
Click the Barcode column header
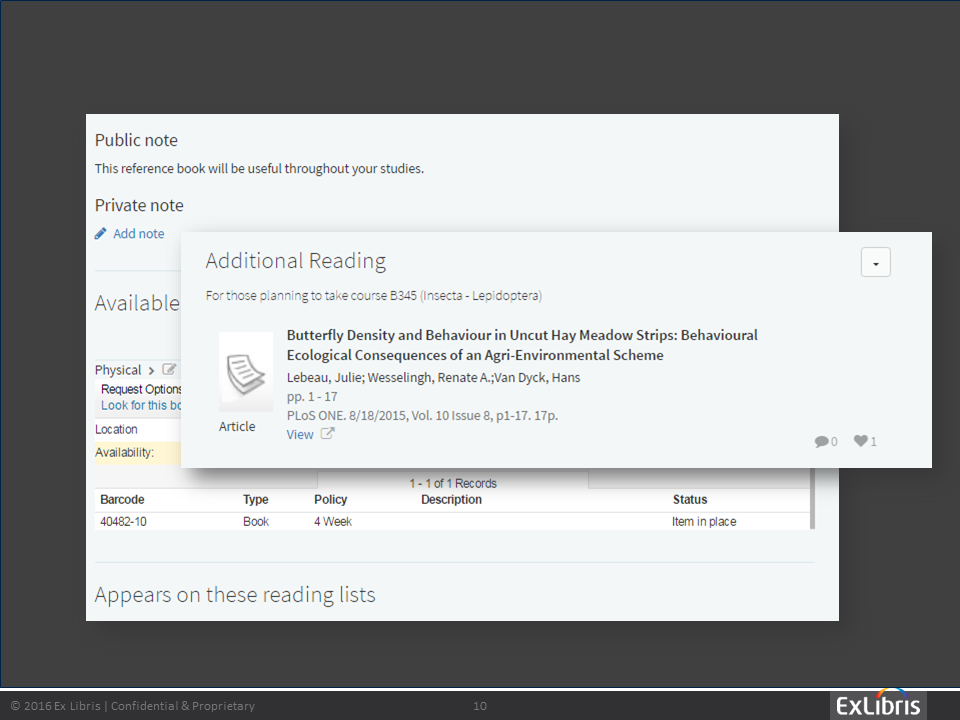(122, 500)
